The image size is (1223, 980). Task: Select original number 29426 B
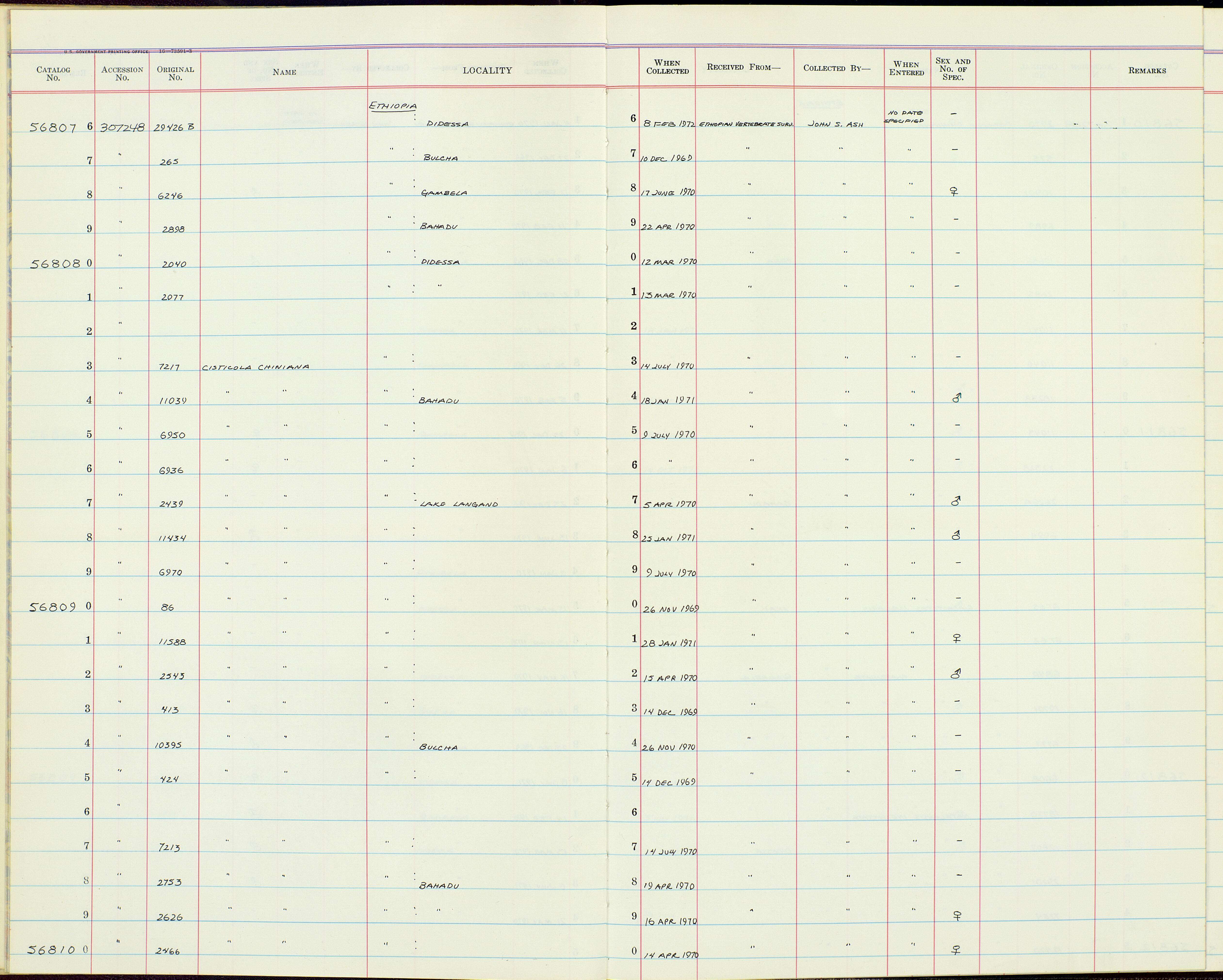[x=175, y=127]
